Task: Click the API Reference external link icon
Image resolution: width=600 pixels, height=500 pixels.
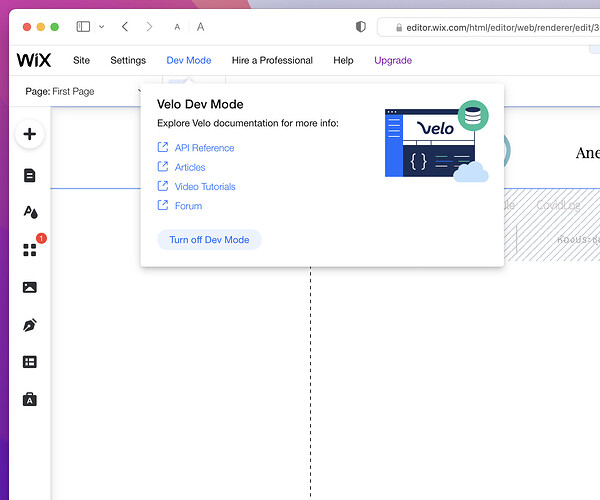Action: tap(163, 147)
